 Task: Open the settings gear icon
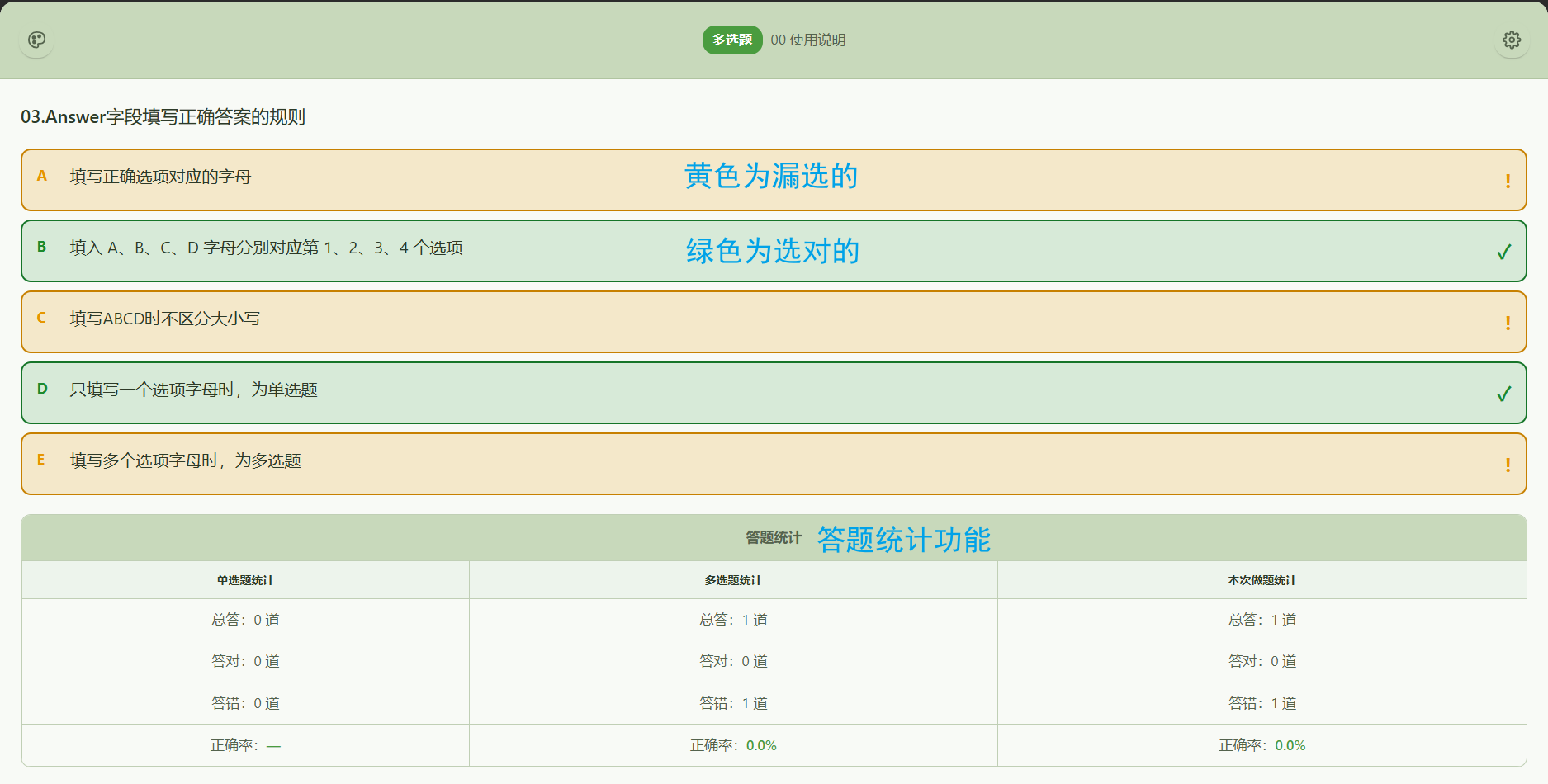tap(1512, 40)
